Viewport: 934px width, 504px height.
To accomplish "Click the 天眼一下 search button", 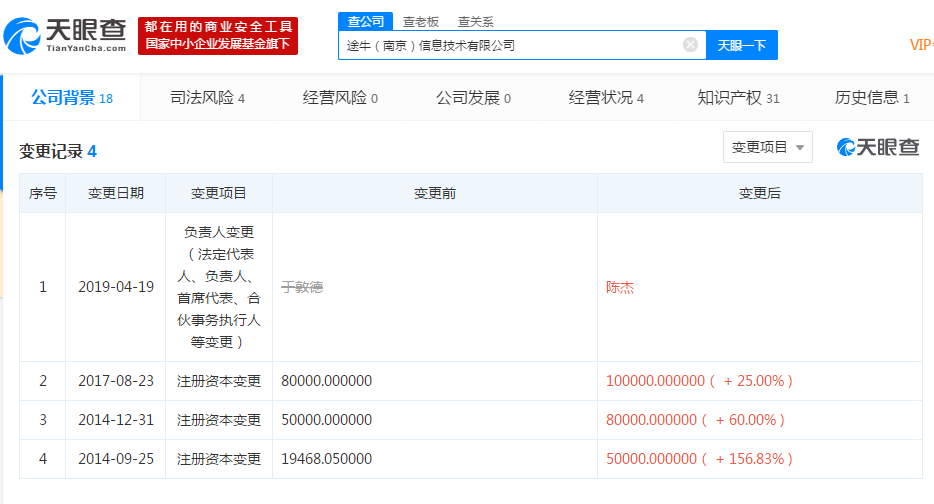I will click(x=742, y=45).
